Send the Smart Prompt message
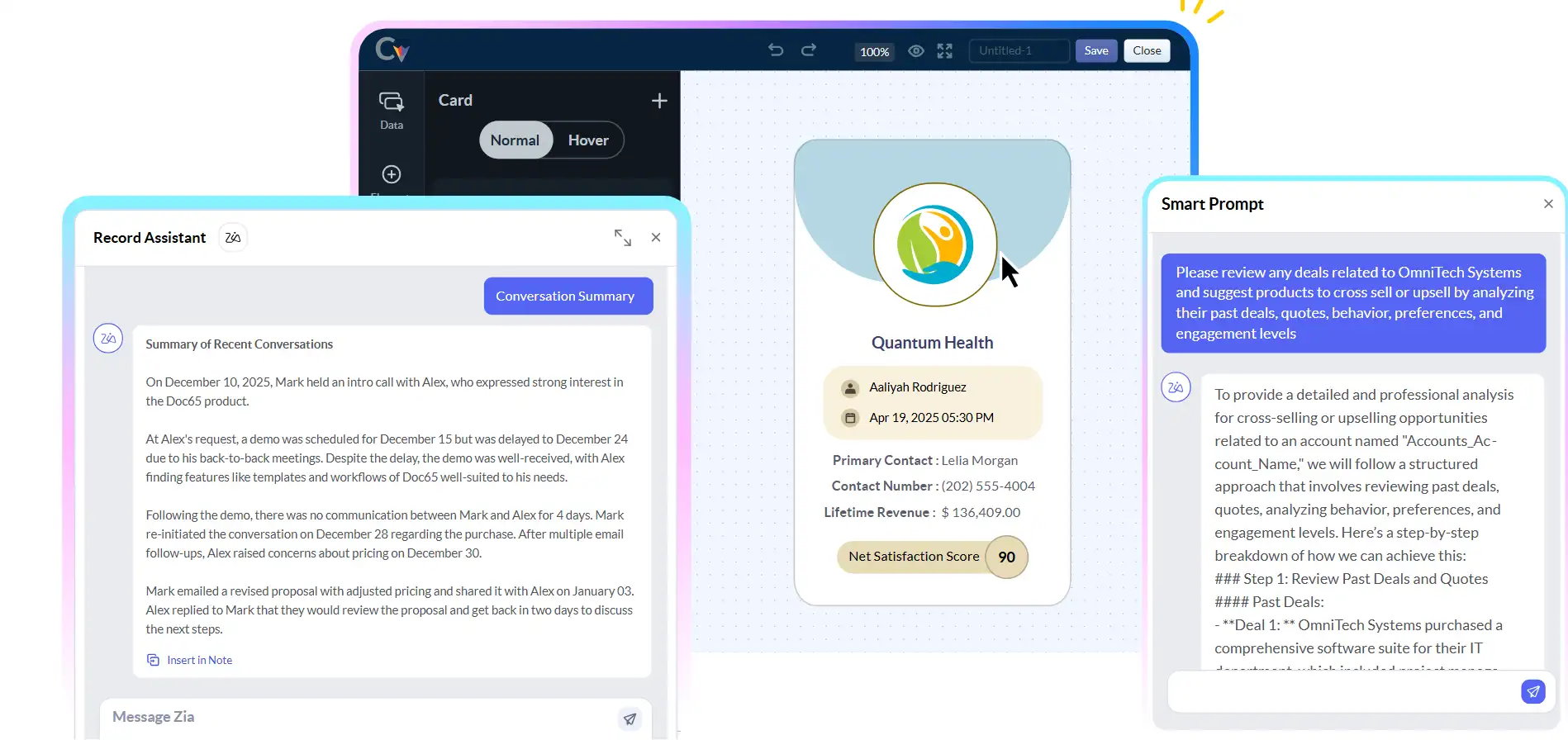Screen dimensions: 1568x740 pos(1533,691)
